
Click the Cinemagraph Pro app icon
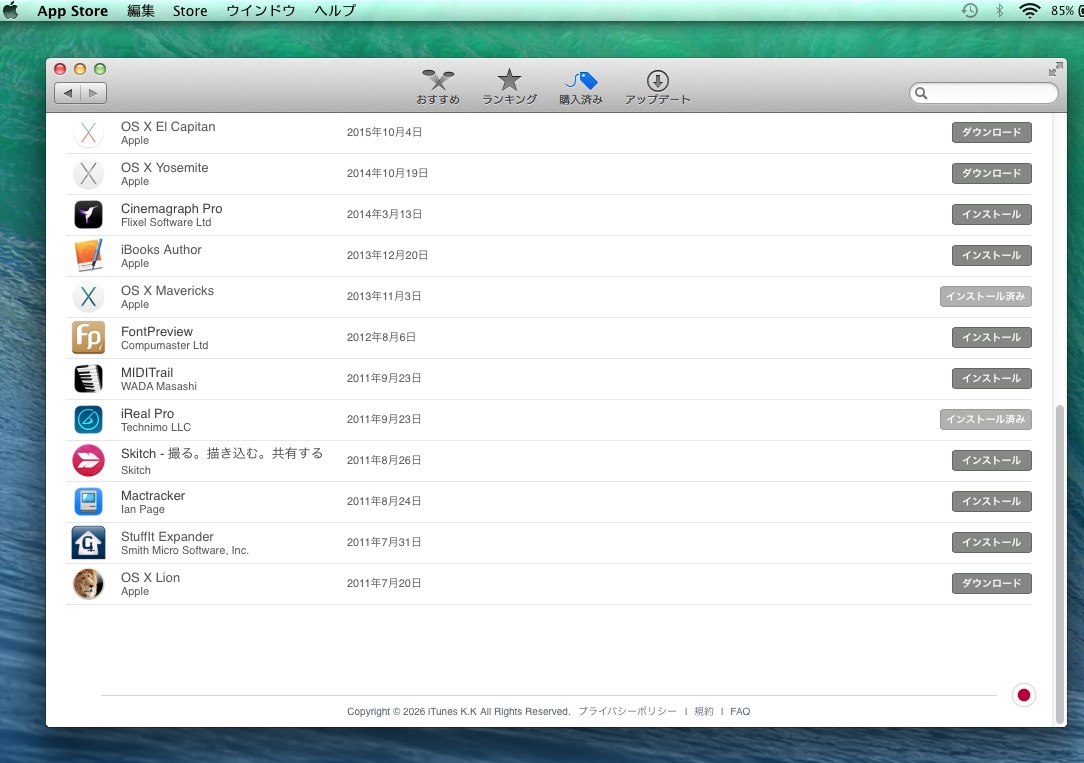tap(88, 215)
